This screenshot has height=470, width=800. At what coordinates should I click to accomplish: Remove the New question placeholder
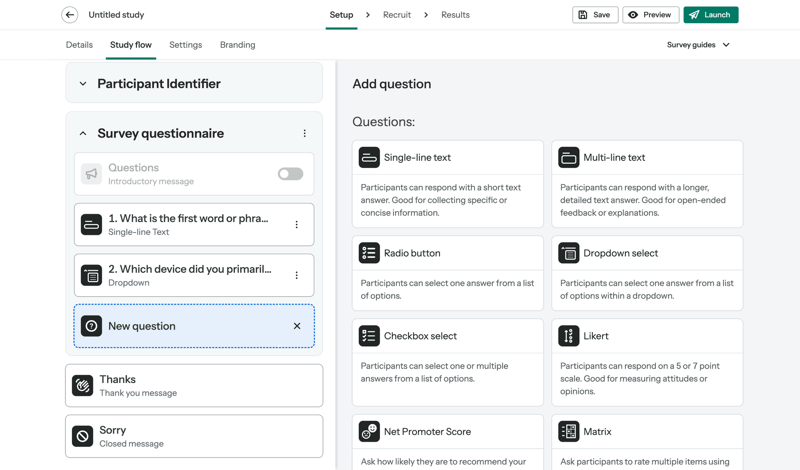pos(297,326)
